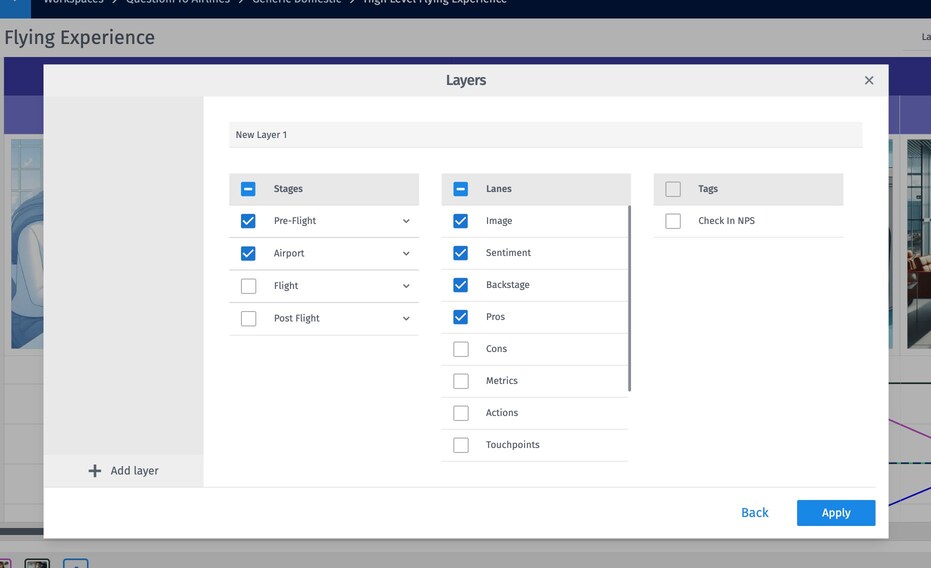Click the Check In NPS label
Screen dimensions: 931x568
click(x=726, y=221)
